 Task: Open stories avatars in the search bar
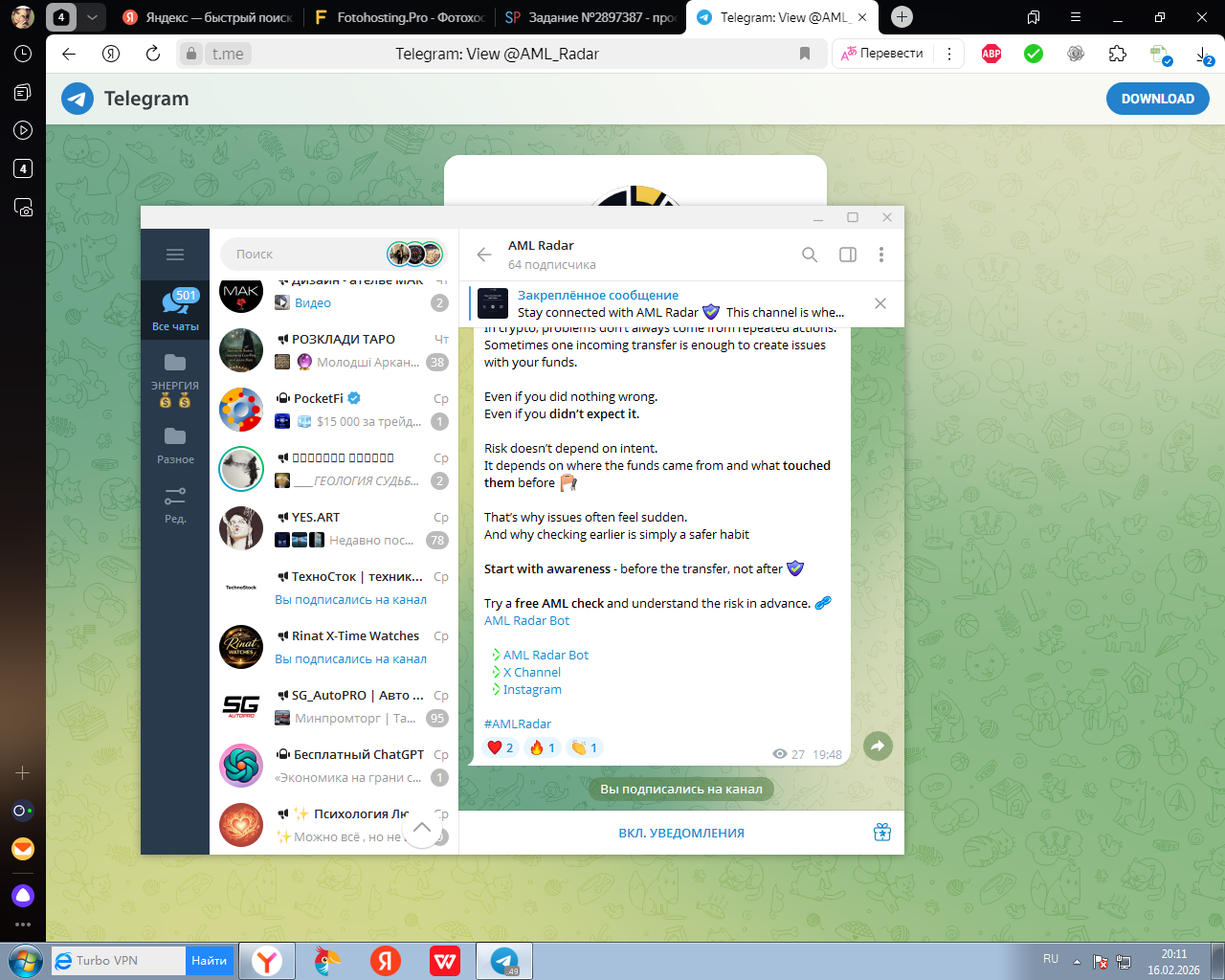[416, 255]
